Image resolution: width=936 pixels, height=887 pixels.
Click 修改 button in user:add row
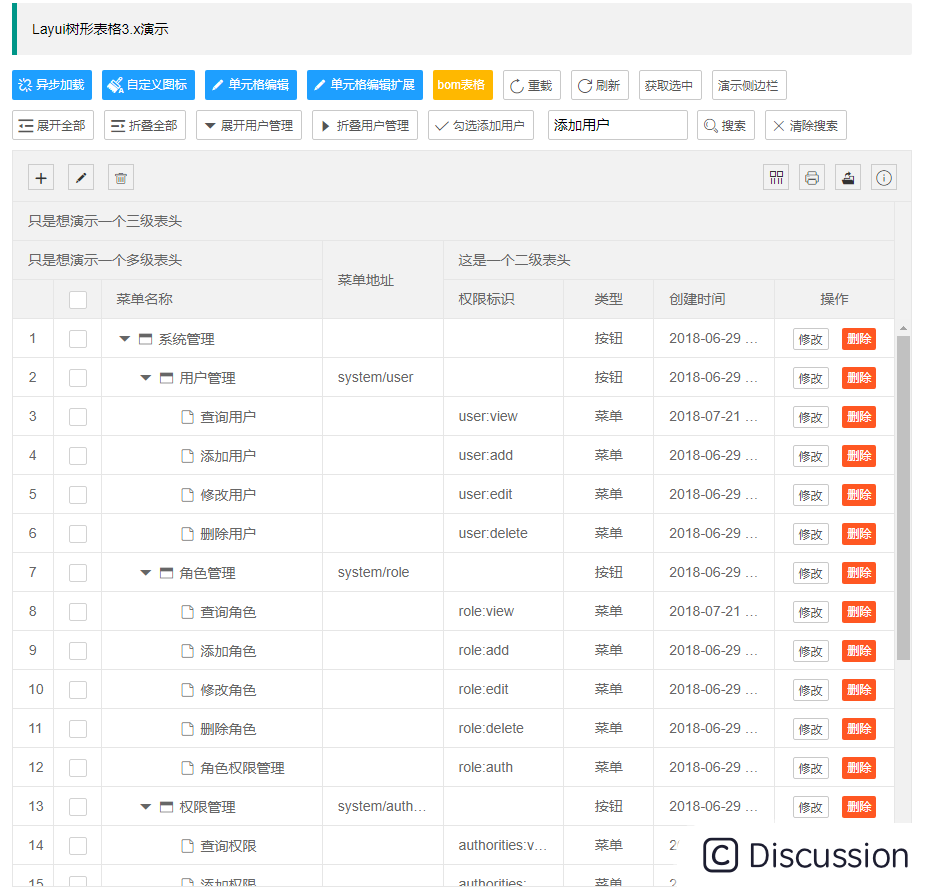811,456
